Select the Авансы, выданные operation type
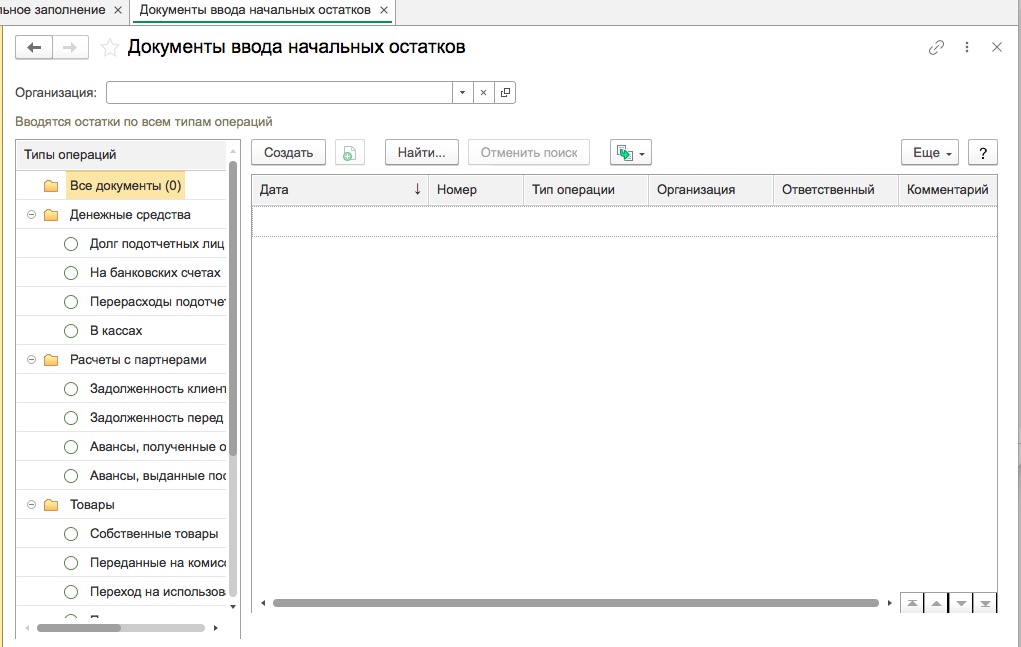 click(x=158, y=476)
